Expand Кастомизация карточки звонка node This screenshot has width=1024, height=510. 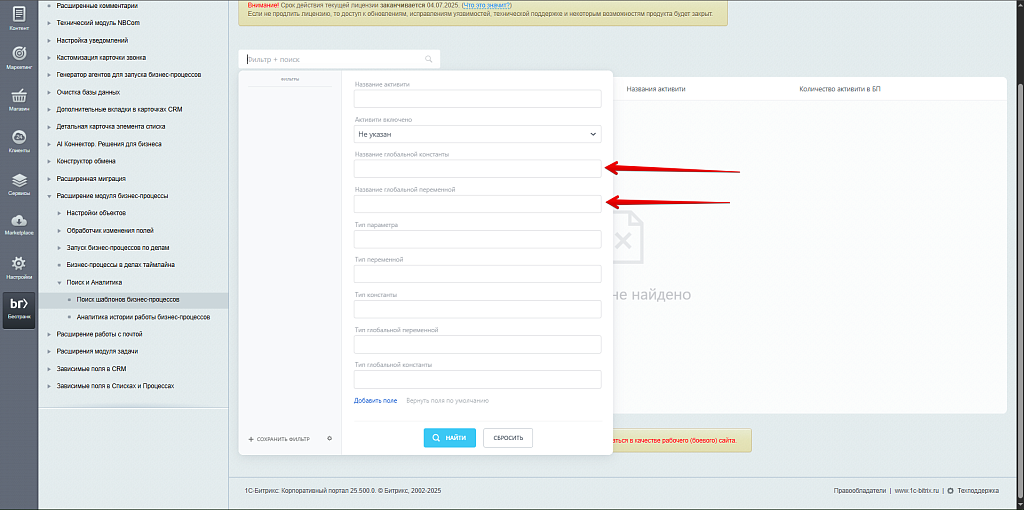click(50, 57)
